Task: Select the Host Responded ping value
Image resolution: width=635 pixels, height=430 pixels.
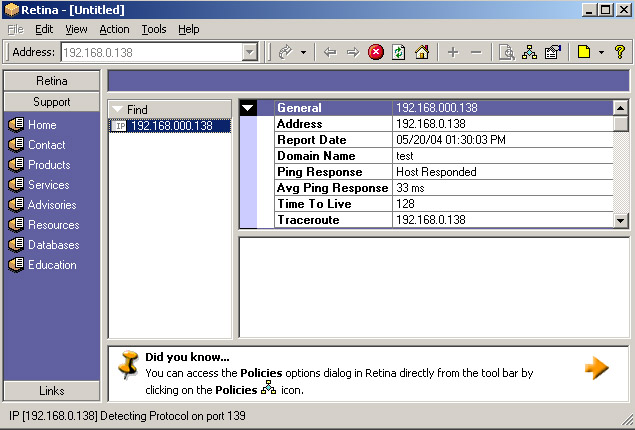Action: (436, 172)
